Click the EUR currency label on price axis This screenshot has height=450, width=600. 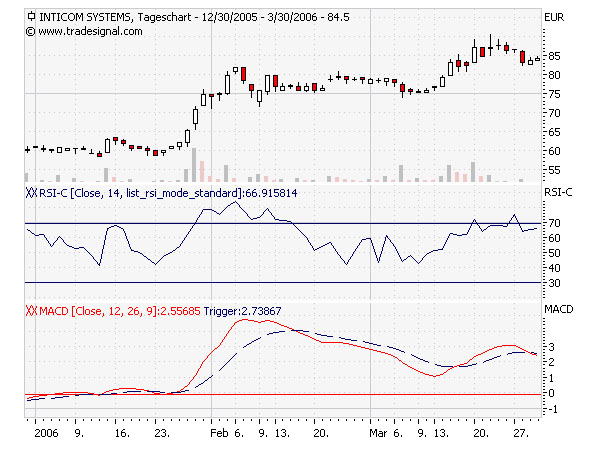pyautogui.click(x=554, y=18)
